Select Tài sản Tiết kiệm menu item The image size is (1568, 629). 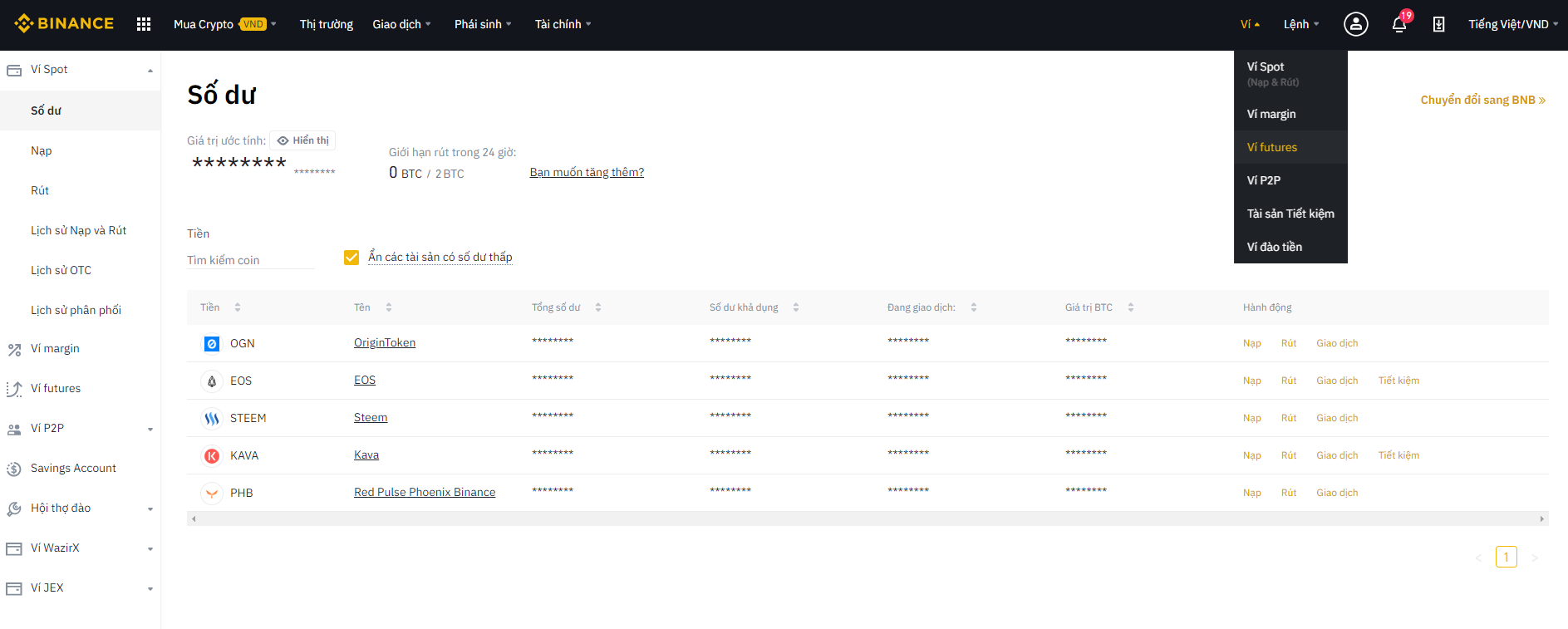coord(1290,214)
